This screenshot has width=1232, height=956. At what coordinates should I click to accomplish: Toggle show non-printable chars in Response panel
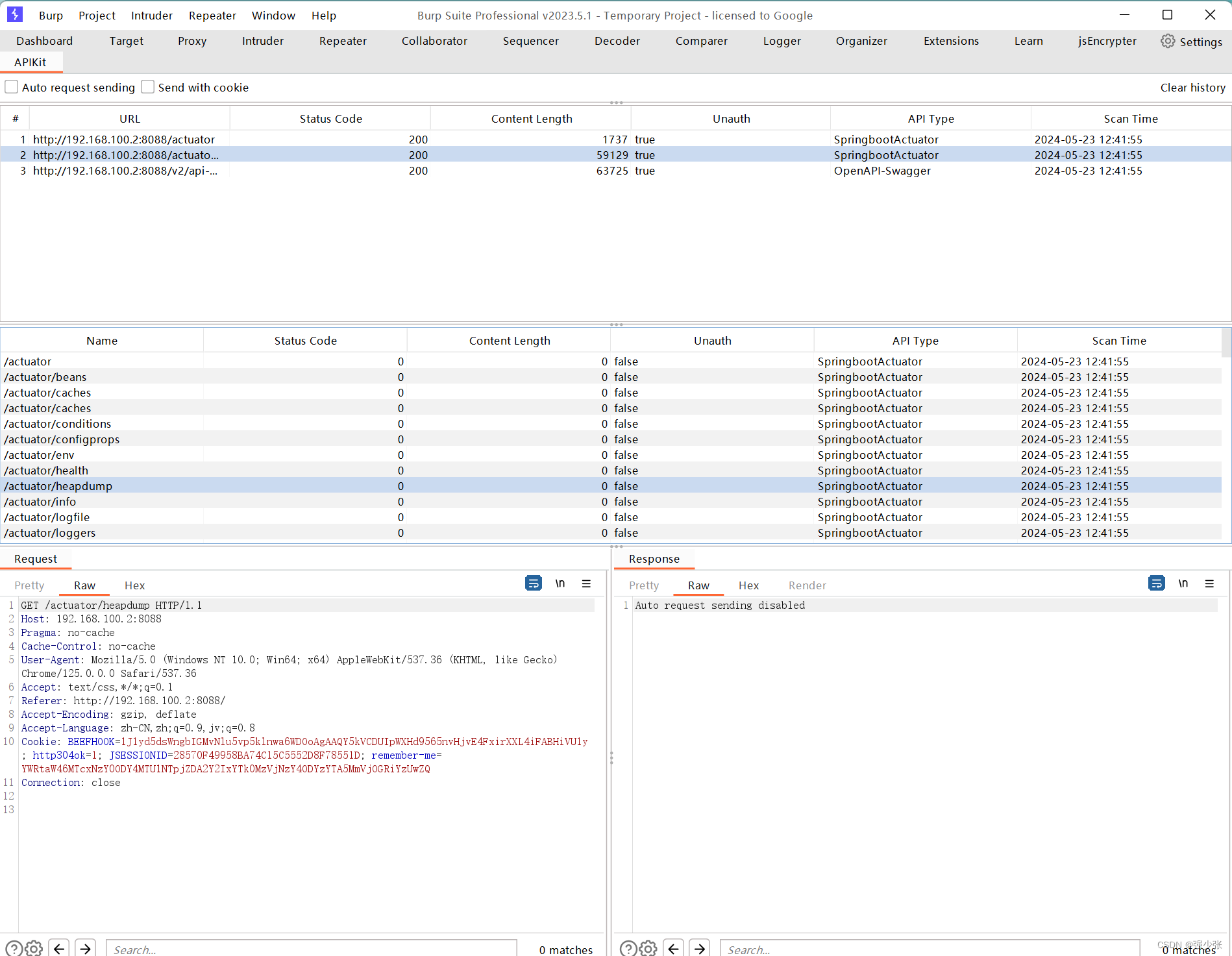point(1183,583)
